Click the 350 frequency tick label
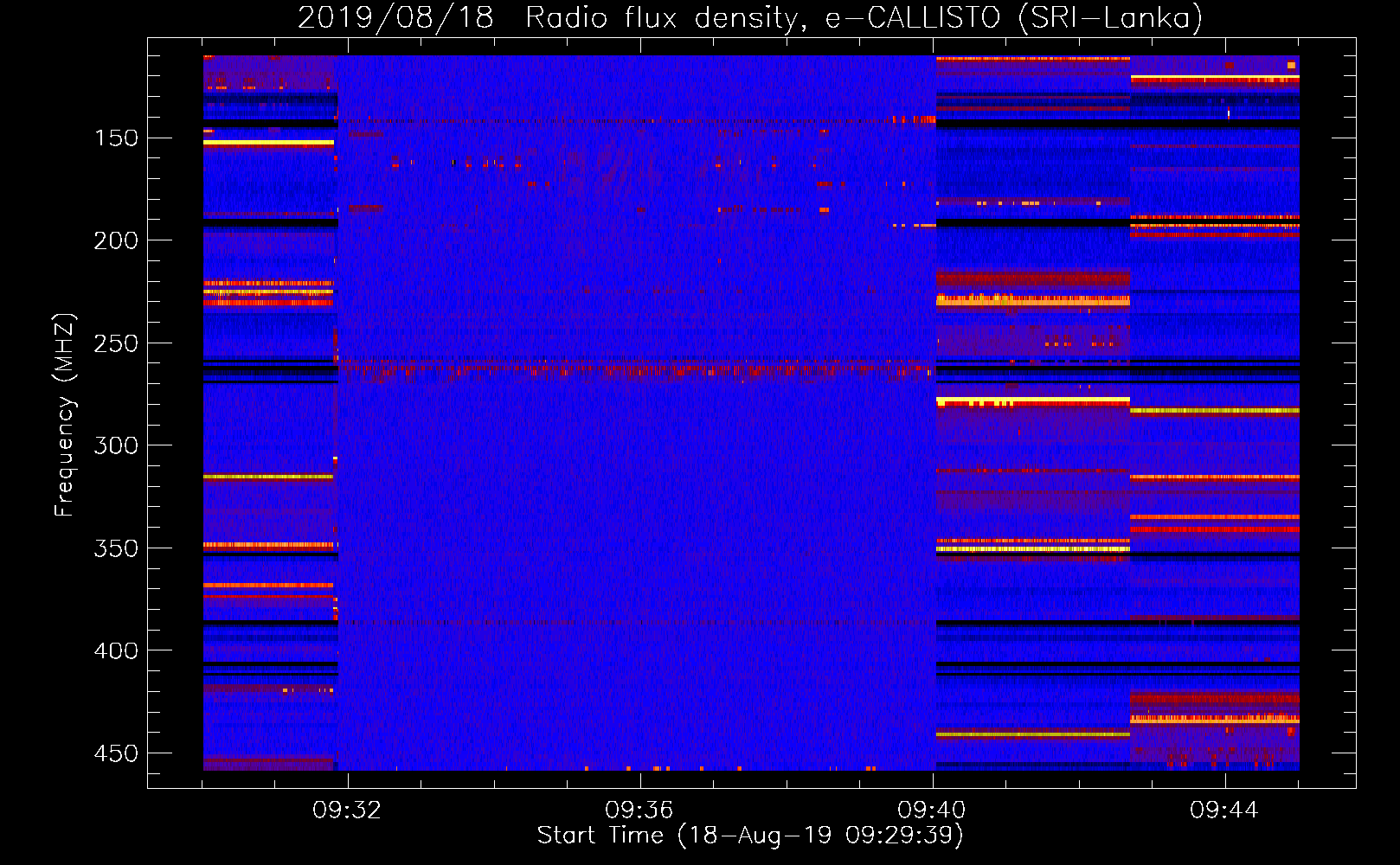This screenshot has width=1400, height=865. [x=116, y=548]
